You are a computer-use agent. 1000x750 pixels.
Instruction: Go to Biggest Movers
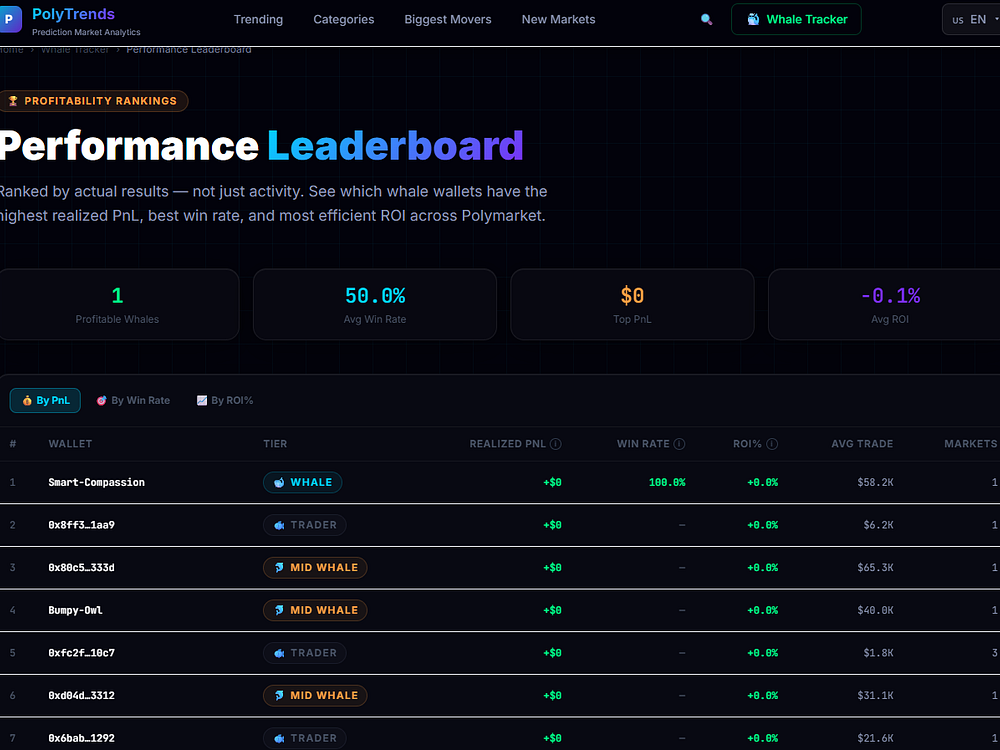click(448, 19)
